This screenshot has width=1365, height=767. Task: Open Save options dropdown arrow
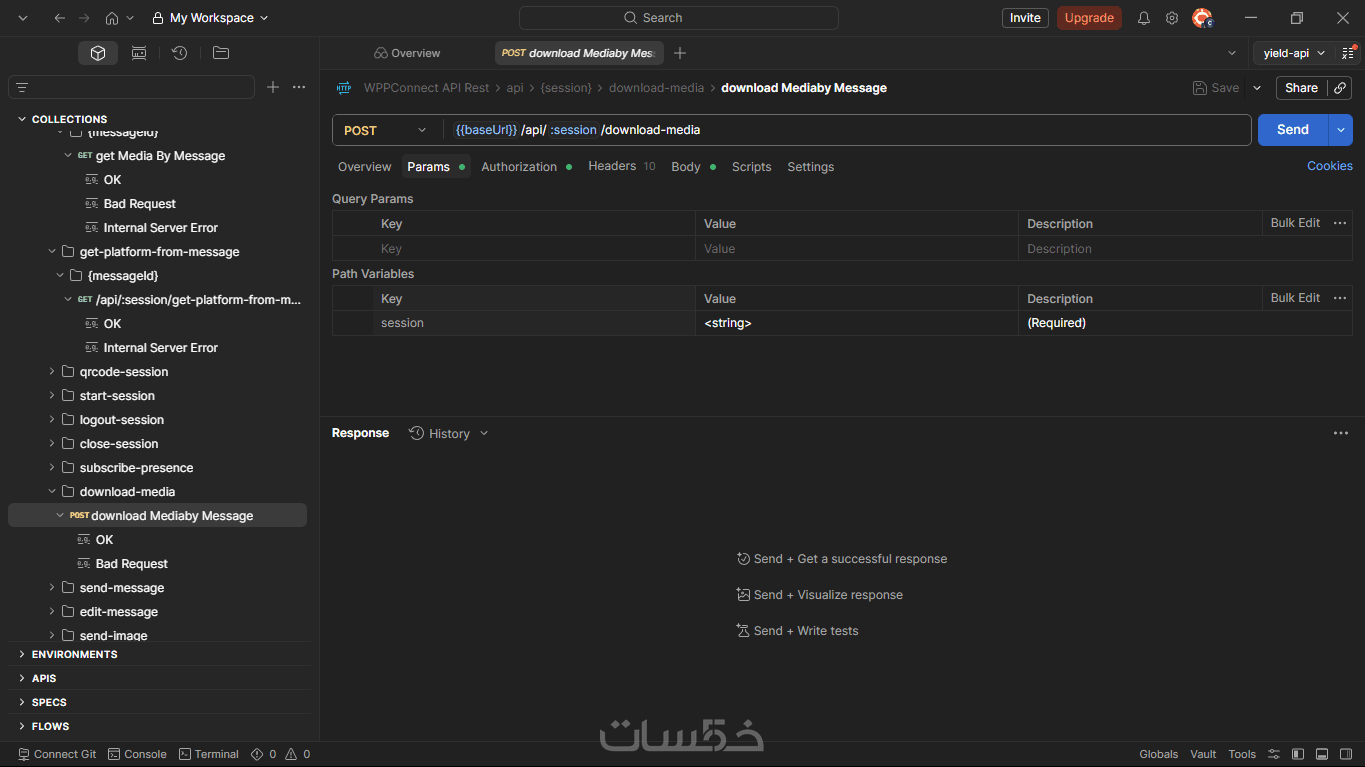[1258, 88]
